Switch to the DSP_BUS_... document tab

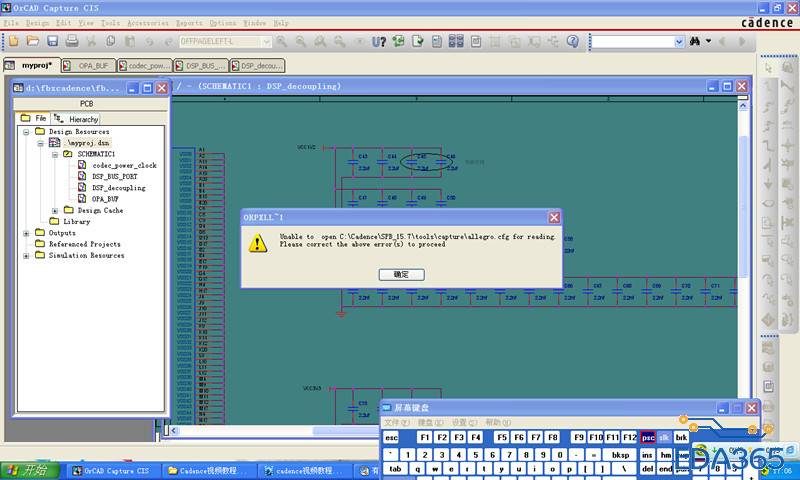click(x=201, y=66)
